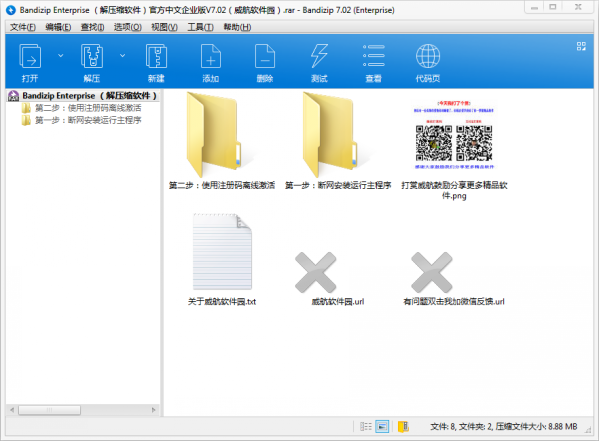Click the Bandizip app icon in title bar

(11, 10)
